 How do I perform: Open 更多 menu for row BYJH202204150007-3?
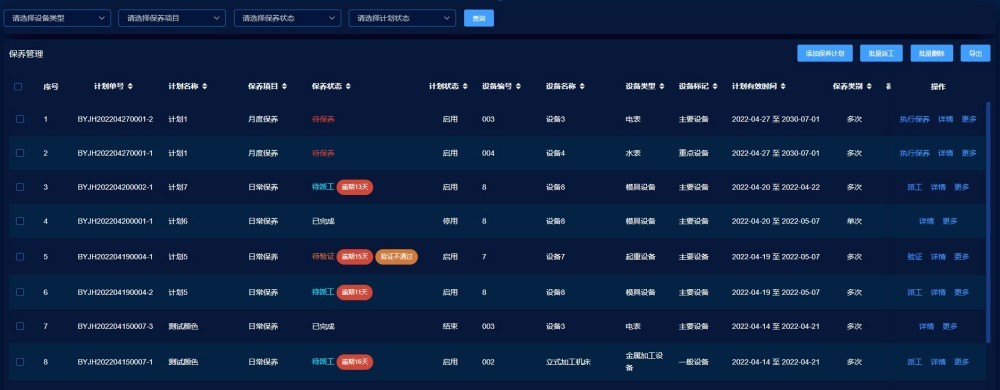click(x=950, y=326)
